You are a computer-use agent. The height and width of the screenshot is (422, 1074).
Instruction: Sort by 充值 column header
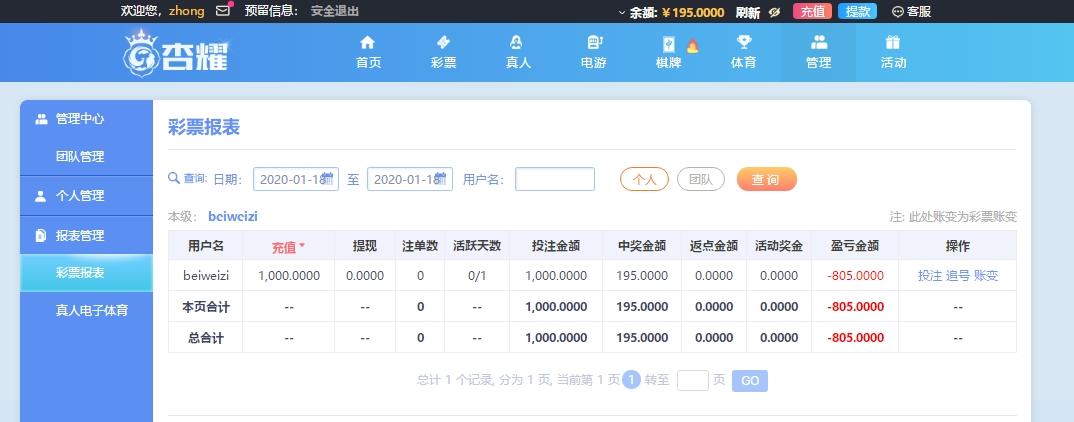[288, 246]
